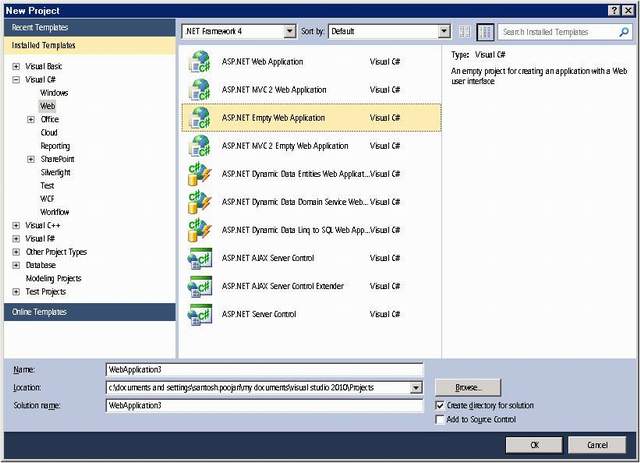The height and width of the screenshot is (463, 640).
Task: Open the Installed Templates section
Action: [x=90, y=45]
